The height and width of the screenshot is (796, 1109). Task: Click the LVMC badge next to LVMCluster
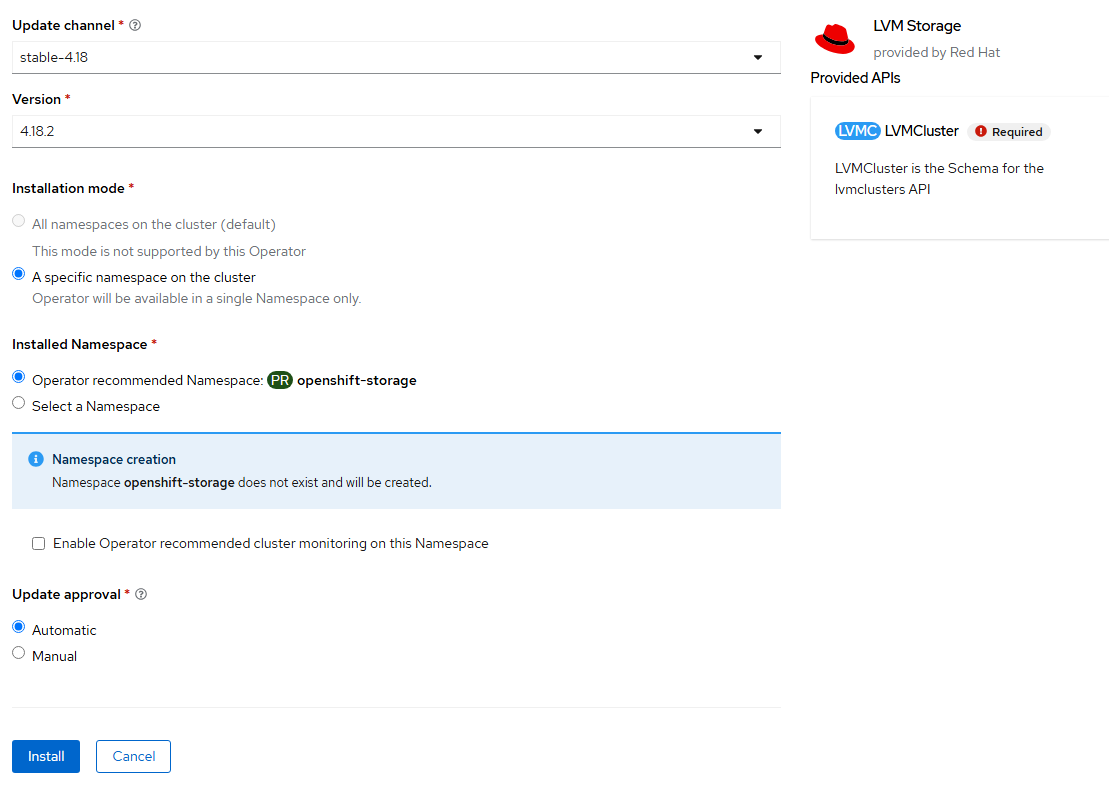pos(857,130)
